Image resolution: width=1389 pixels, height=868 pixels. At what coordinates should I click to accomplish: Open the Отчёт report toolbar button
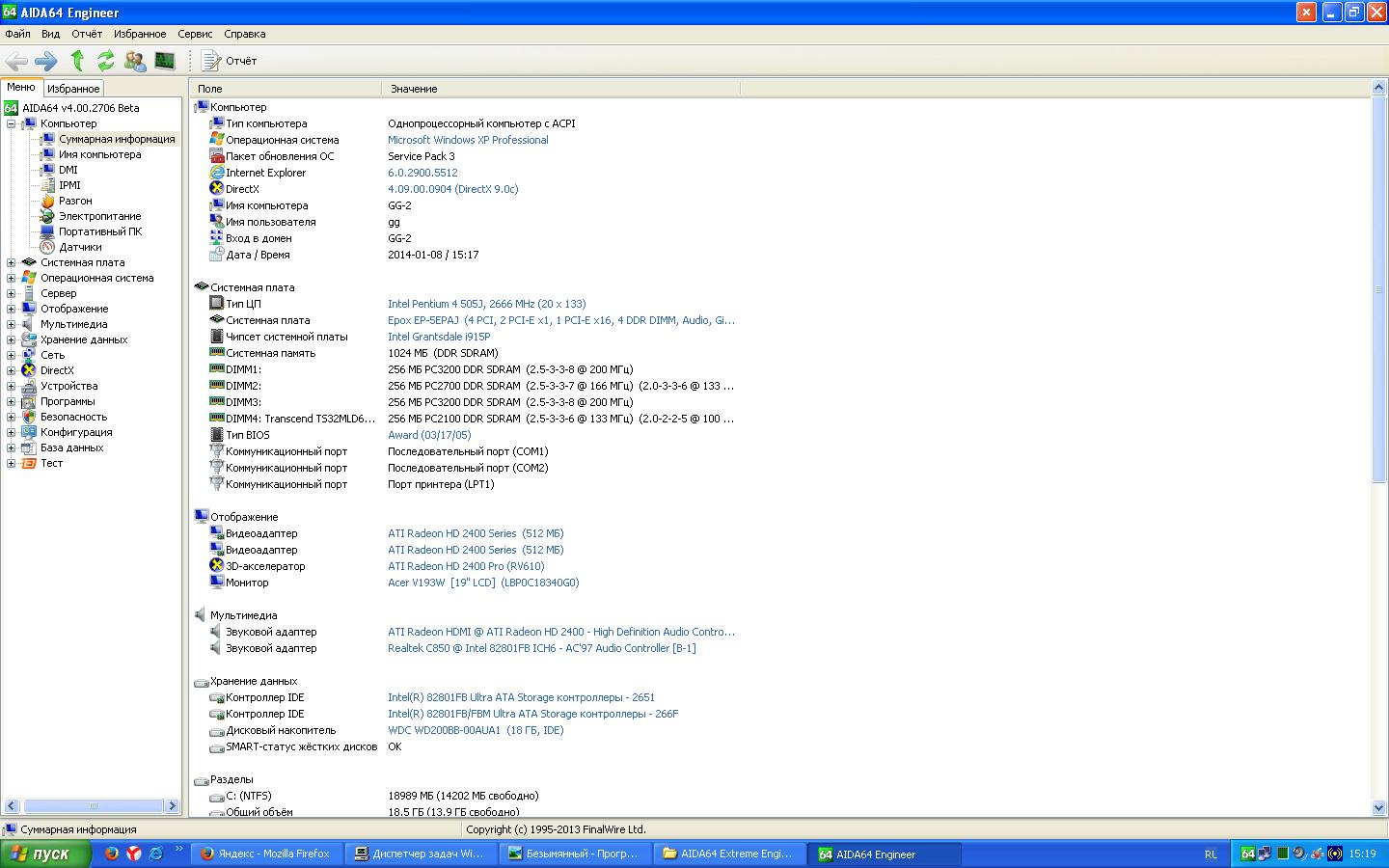[x=230, y=61]
